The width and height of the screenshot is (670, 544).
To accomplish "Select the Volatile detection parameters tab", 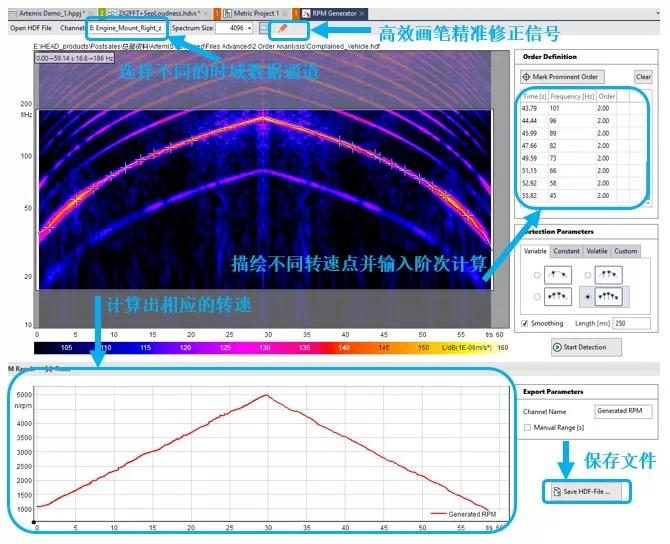I will [x=596, y=251].
